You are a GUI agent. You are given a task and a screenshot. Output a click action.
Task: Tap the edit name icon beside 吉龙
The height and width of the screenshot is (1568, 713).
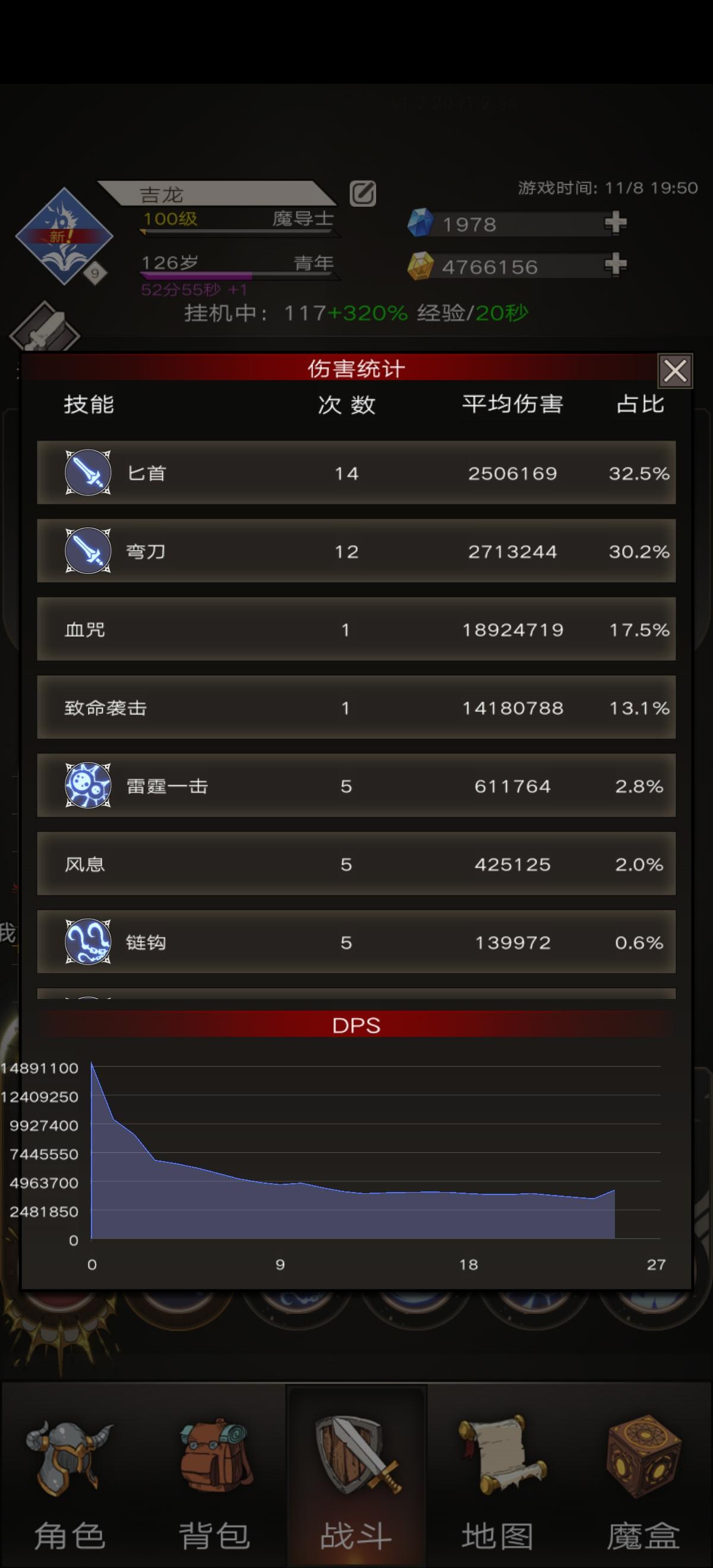[362, 194]
